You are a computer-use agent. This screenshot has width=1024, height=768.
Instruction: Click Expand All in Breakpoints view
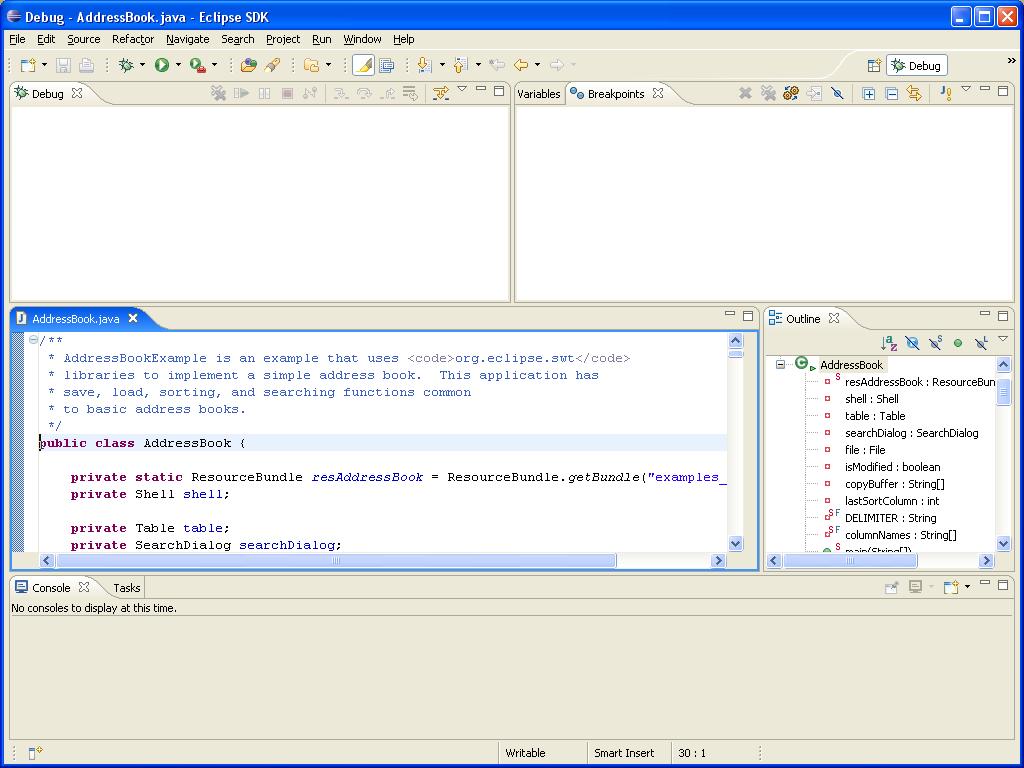[869, 93]
